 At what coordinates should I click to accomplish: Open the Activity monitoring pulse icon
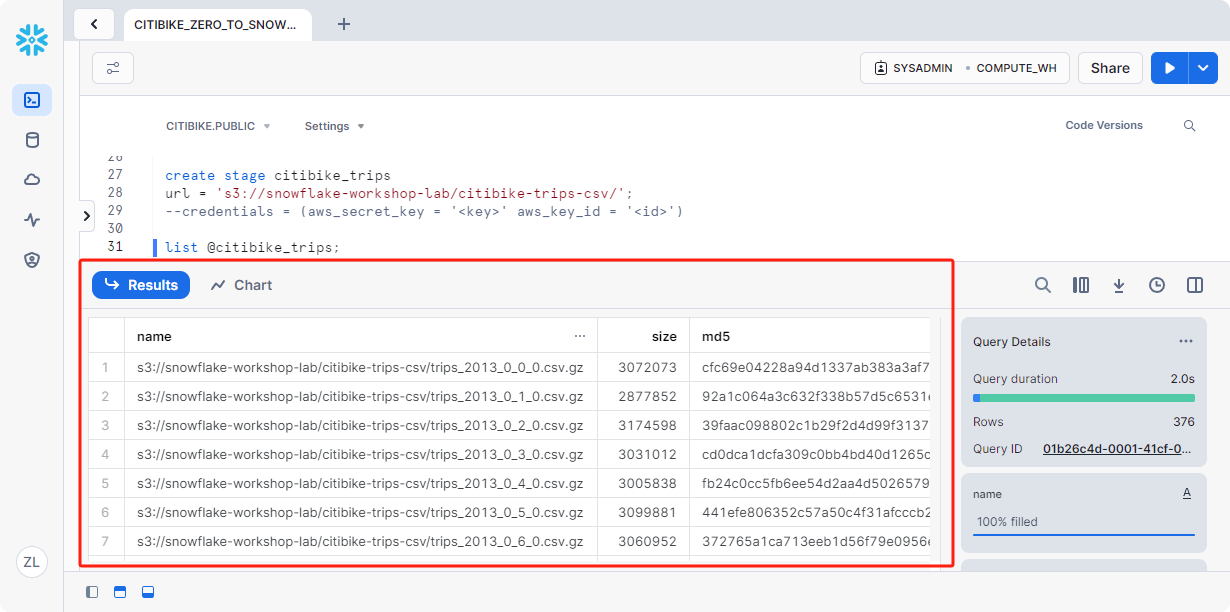pos(32,220)
